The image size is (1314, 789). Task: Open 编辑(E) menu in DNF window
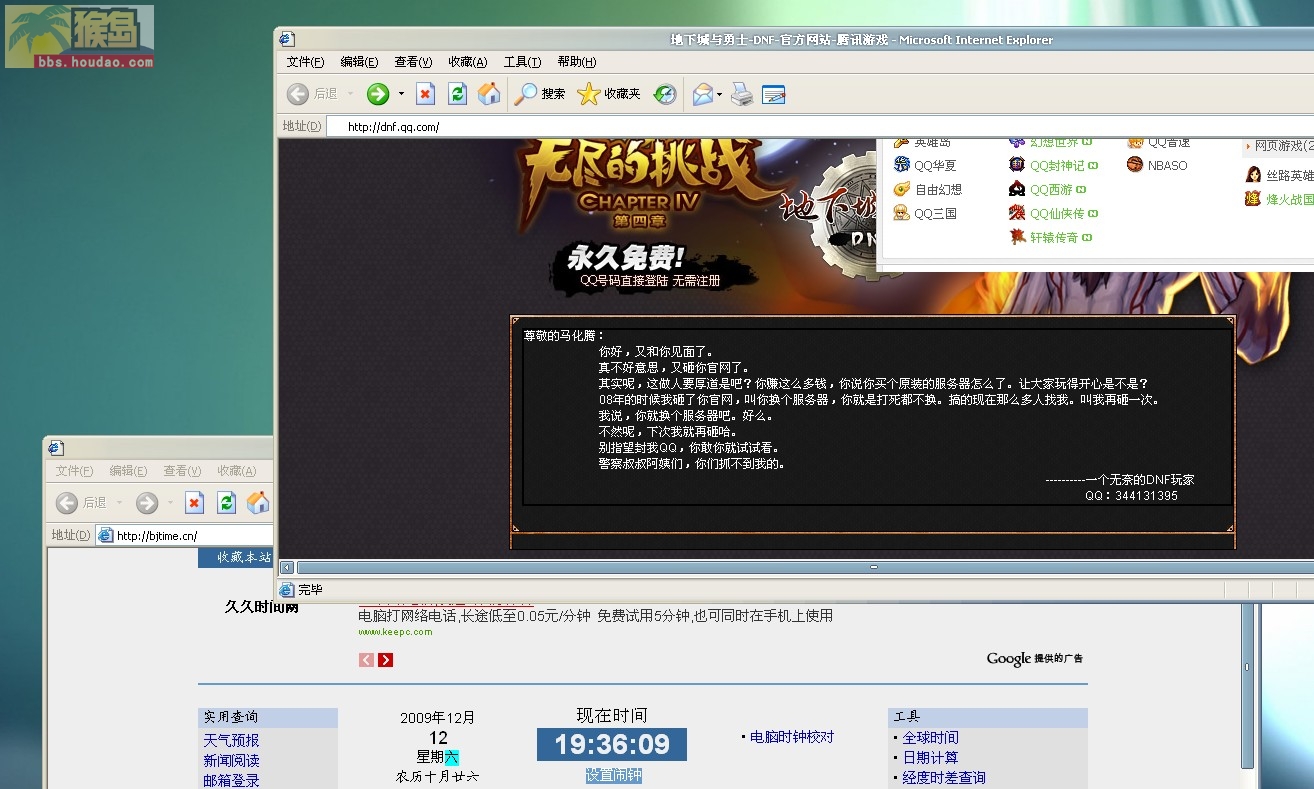(359, 62)
